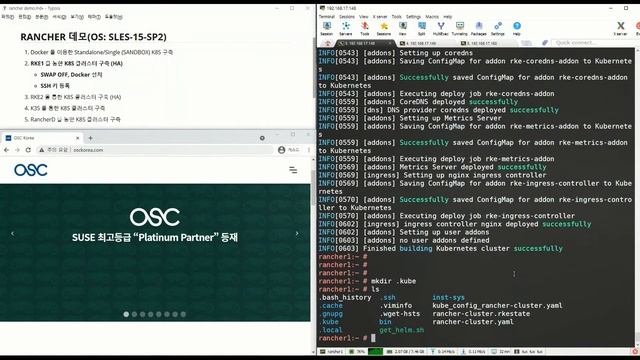Open a new browser tab with plus button
This screenshot has height=360, width=640.
tap(90, 138)
